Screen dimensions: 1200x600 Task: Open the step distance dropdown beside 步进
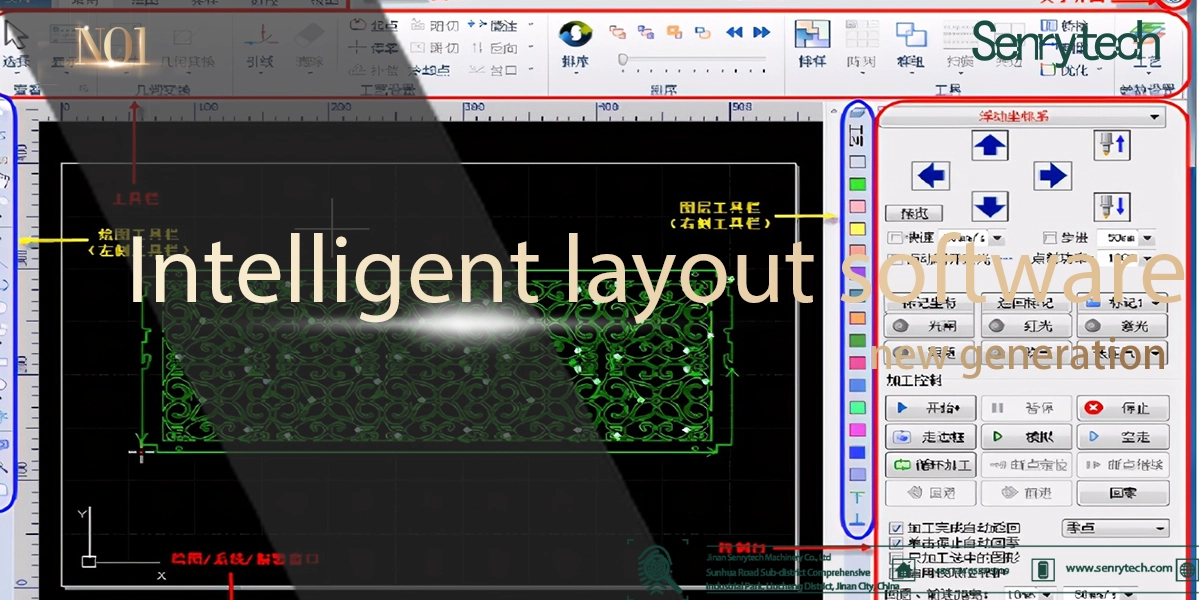1147,239
